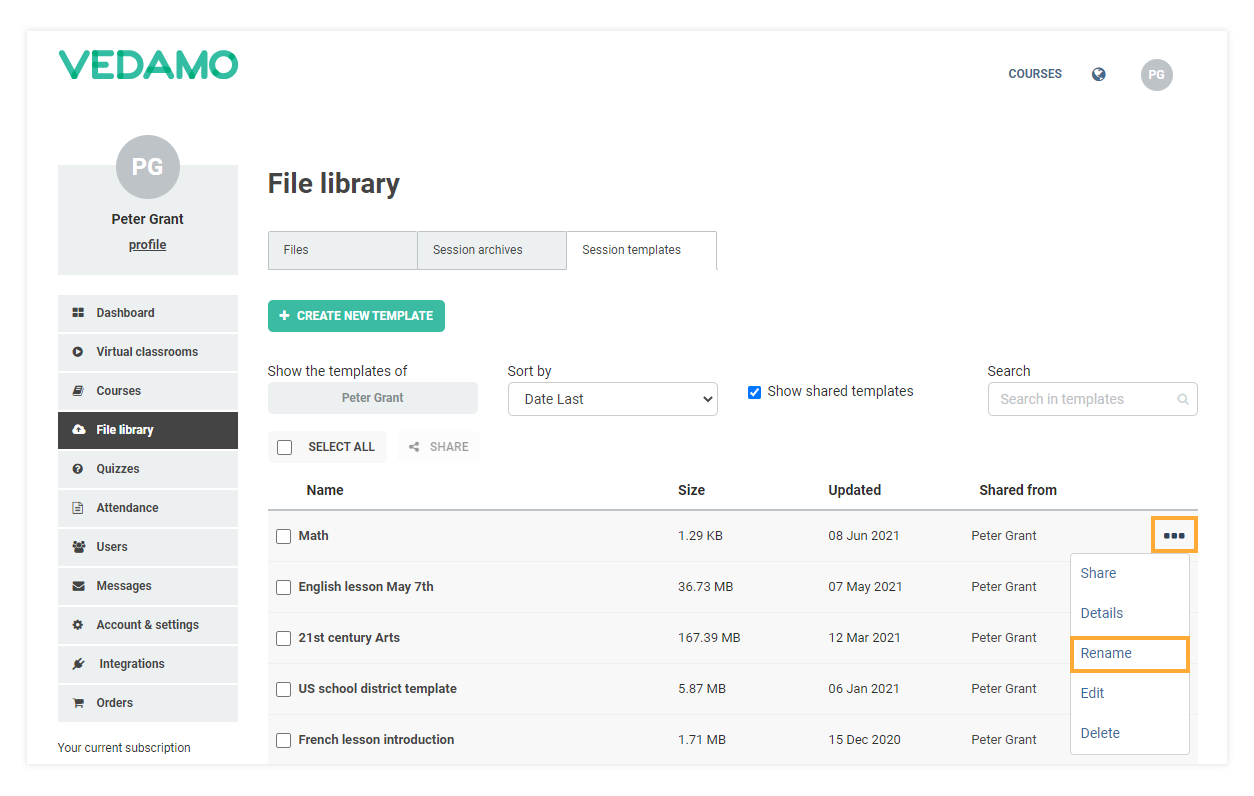The image size is (1254, 796).
Task: Switch to the Files tab
Action: [x=342, y=250]
